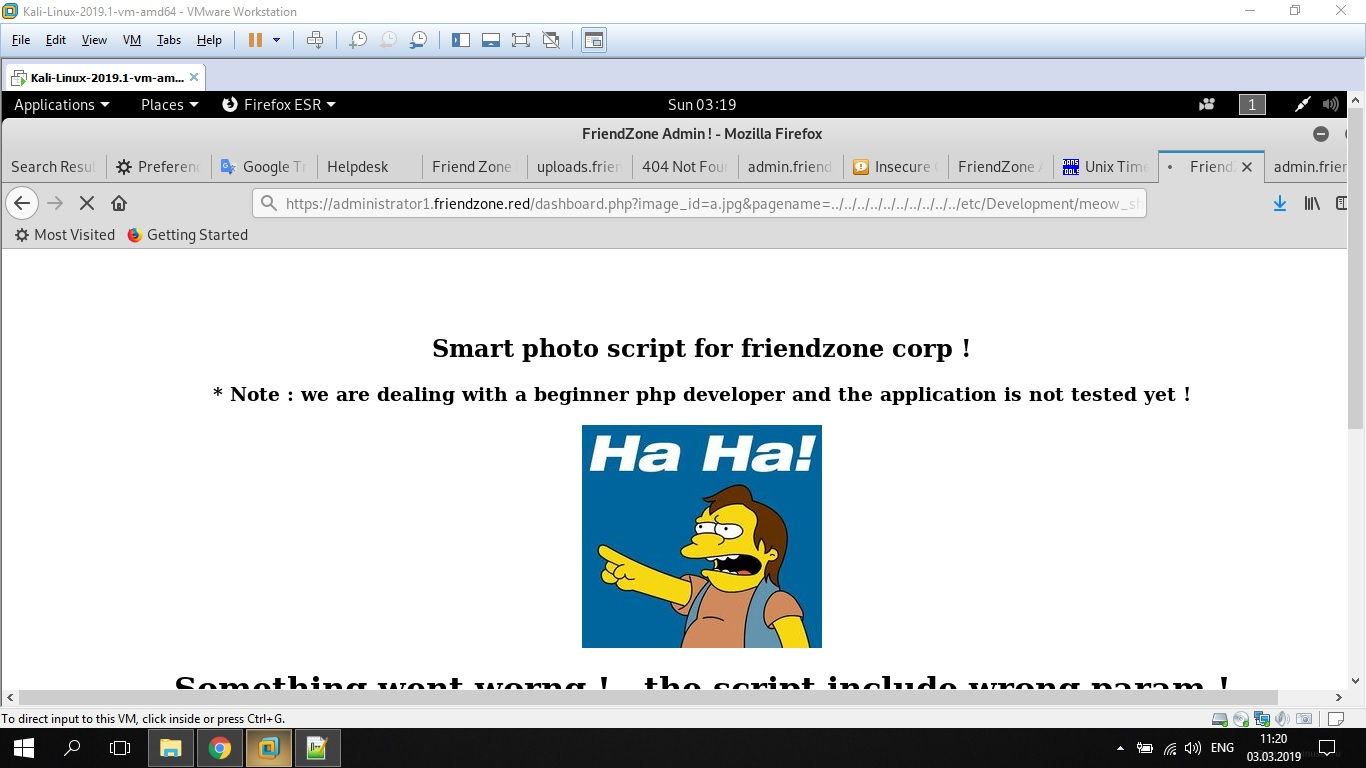Open the VM menu in VMware
This screenshot has height=768, width=1366.
[x=132, y=40]
